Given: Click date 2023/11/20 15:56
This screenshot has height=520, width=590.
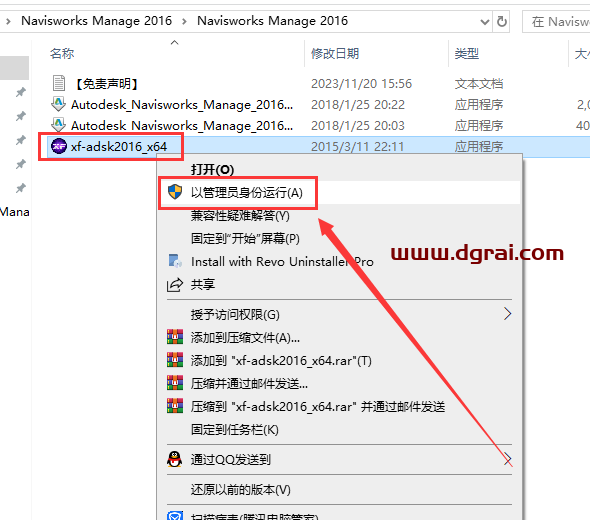Looking at the screenshot, I should 361,84.
